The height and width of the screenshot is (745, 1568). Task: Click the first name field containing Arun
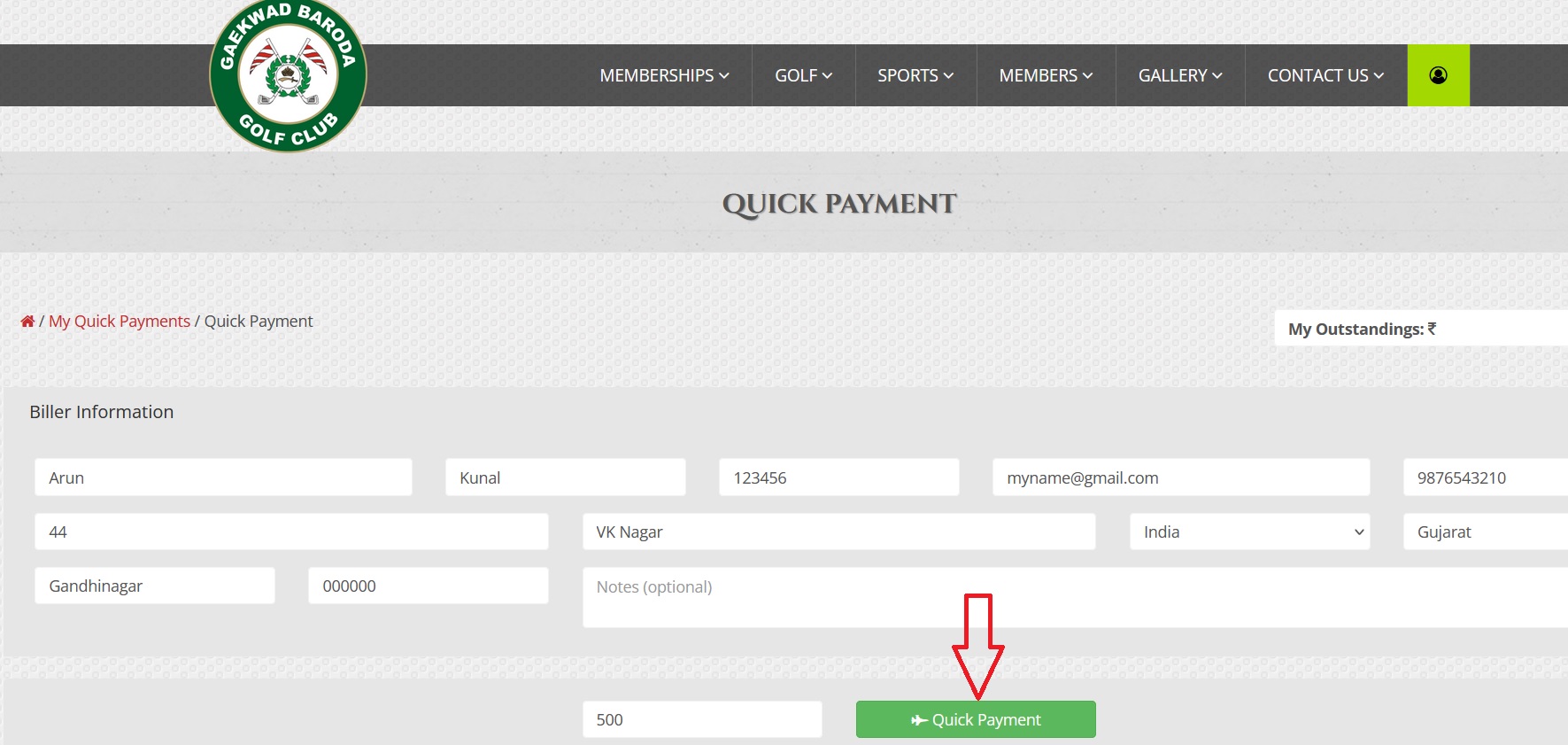(x=223, y=477)
